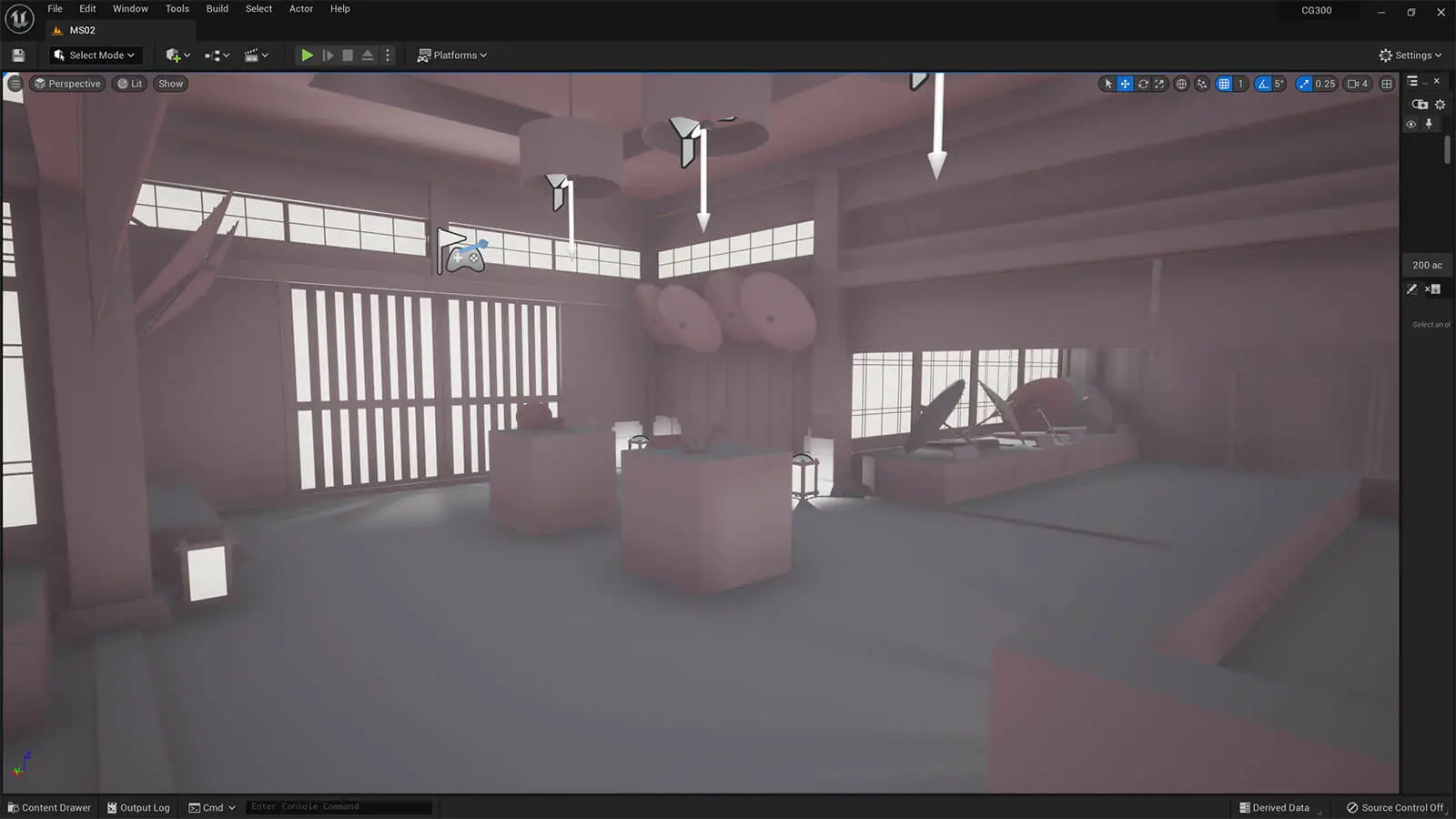Open the Window menu
The image size is (1456, 819).
[130, 9]
